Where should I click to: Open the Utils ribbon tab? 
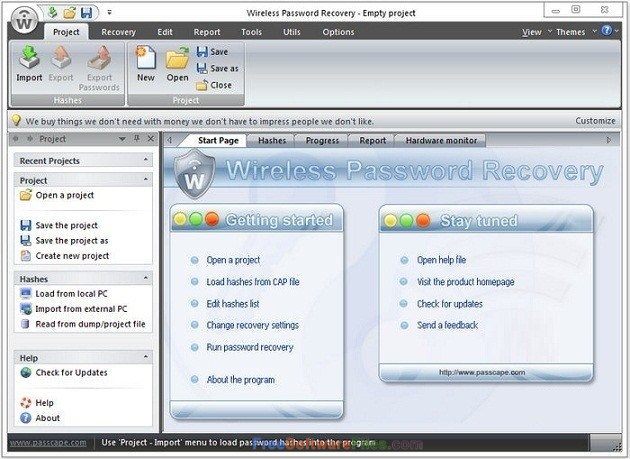point(292,32)
